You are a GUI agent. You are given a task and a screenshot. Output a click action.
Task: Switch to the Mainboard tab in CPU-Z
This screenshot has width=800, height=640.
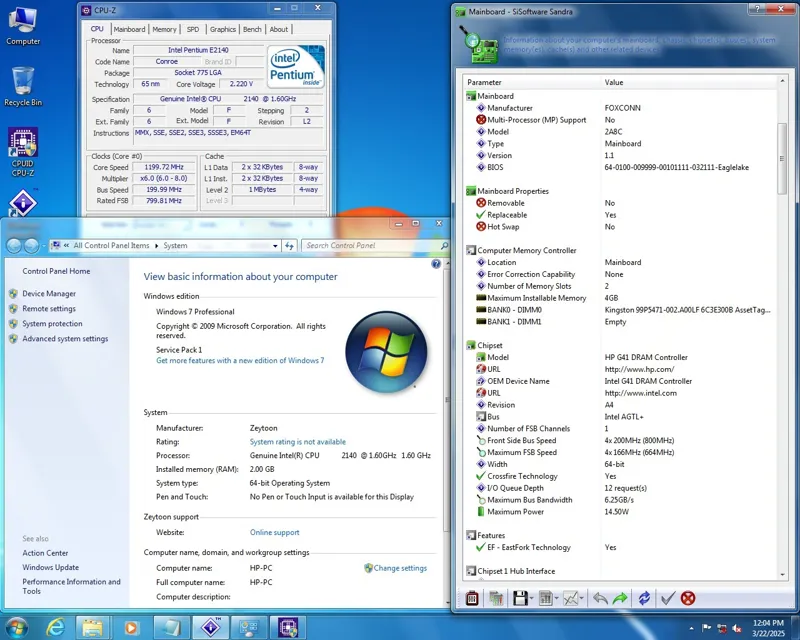pyautogui.click(x=129, y=29)
